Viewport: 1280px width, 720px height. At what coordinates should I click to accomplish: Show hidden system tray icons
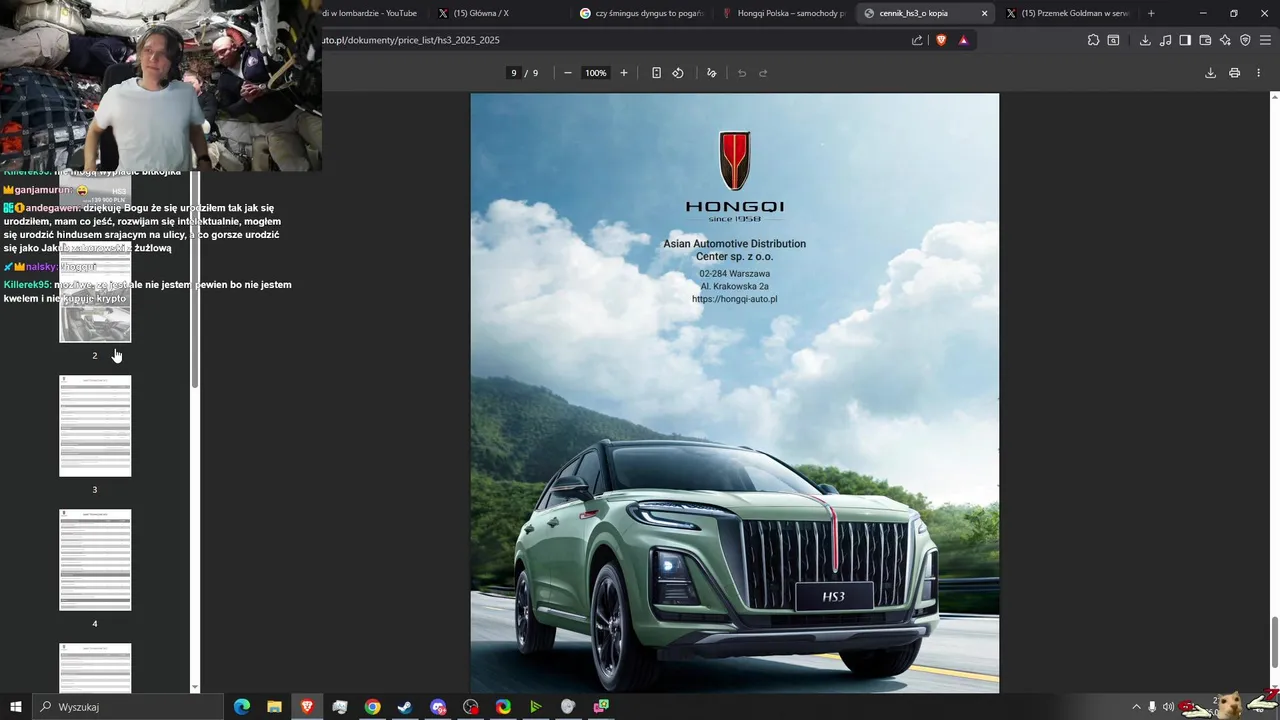point(1136,707)
